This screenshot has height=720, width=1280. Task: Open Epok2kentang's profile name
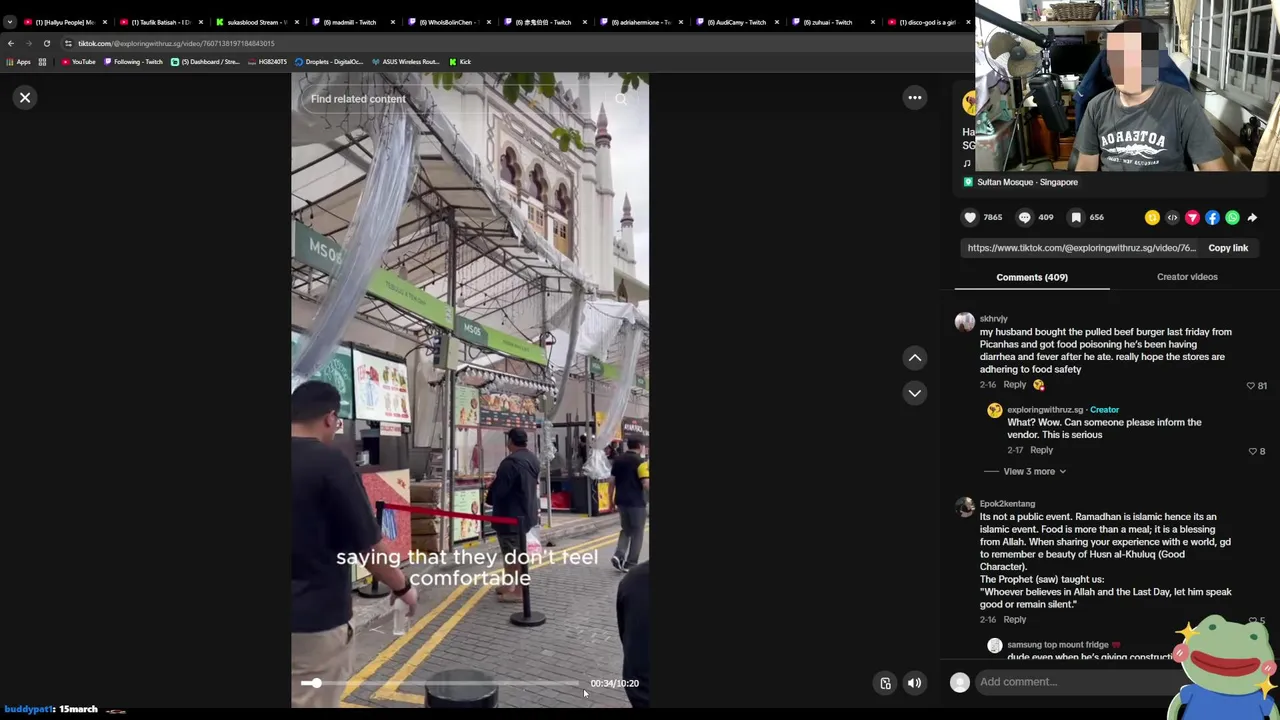pyautogui.click(x=1007, y=503)
